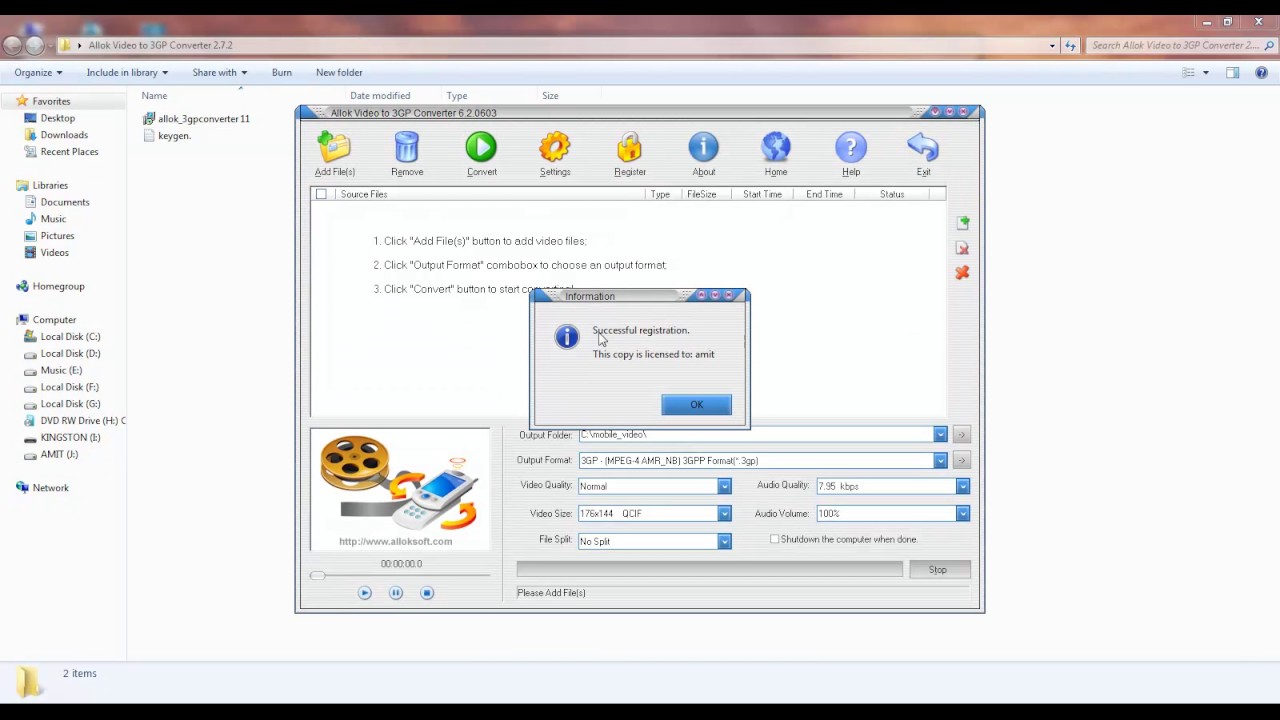The width and height of the screenshot is (1280, 720).
Task: Toggle the Explorer preview pane icon
Action: pos(1233,72)
